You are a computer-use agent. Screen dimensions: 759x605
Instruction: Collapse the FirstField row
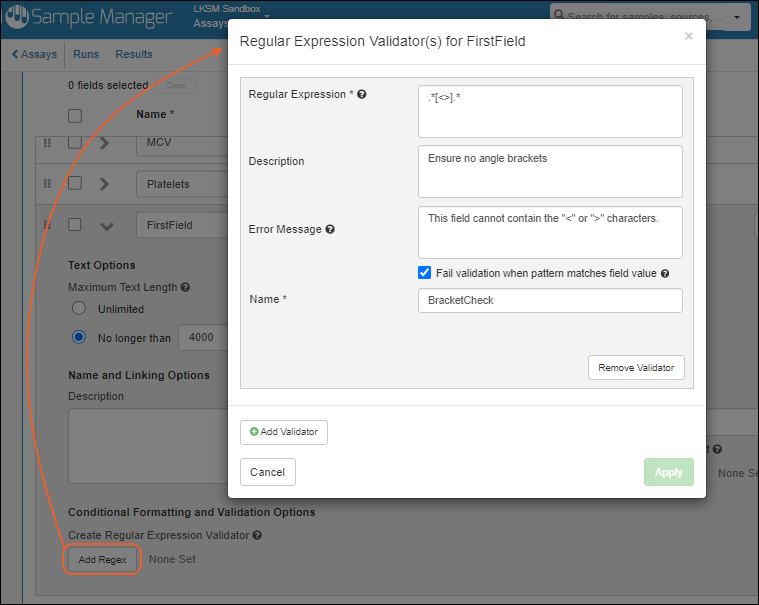[x=105, y=225]
